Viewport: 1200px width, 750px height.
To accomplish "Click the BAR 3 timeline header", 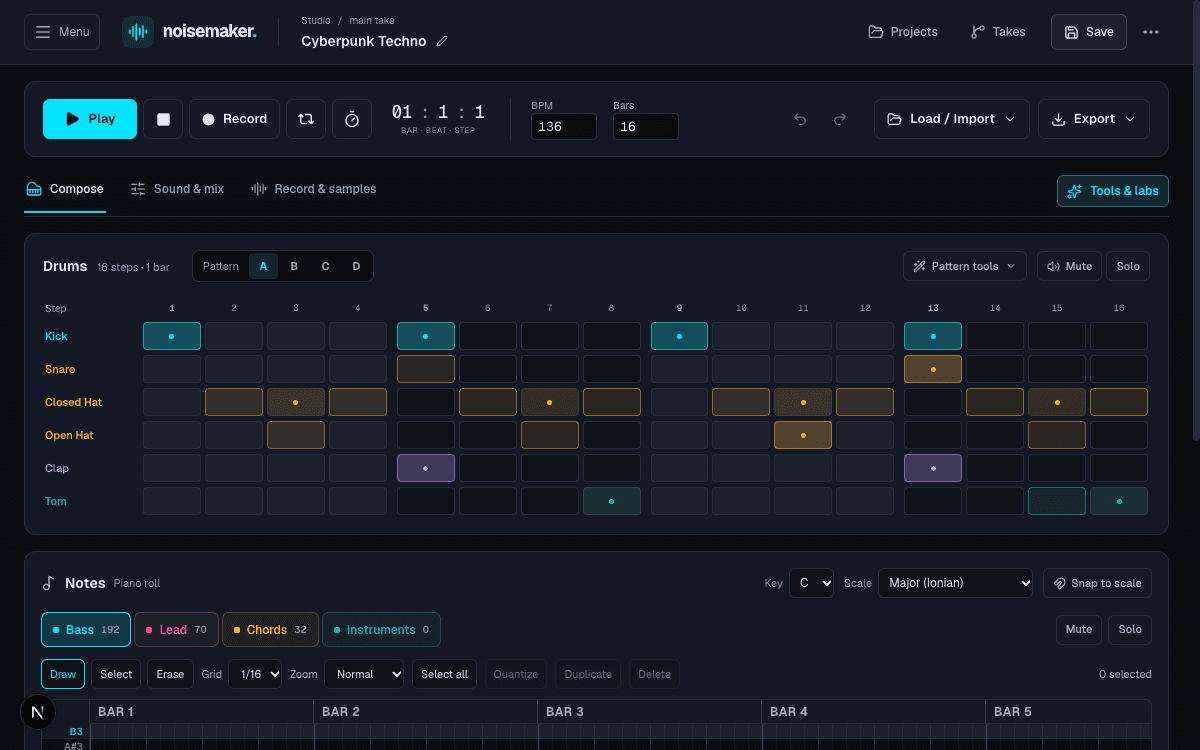I will 650,712.
